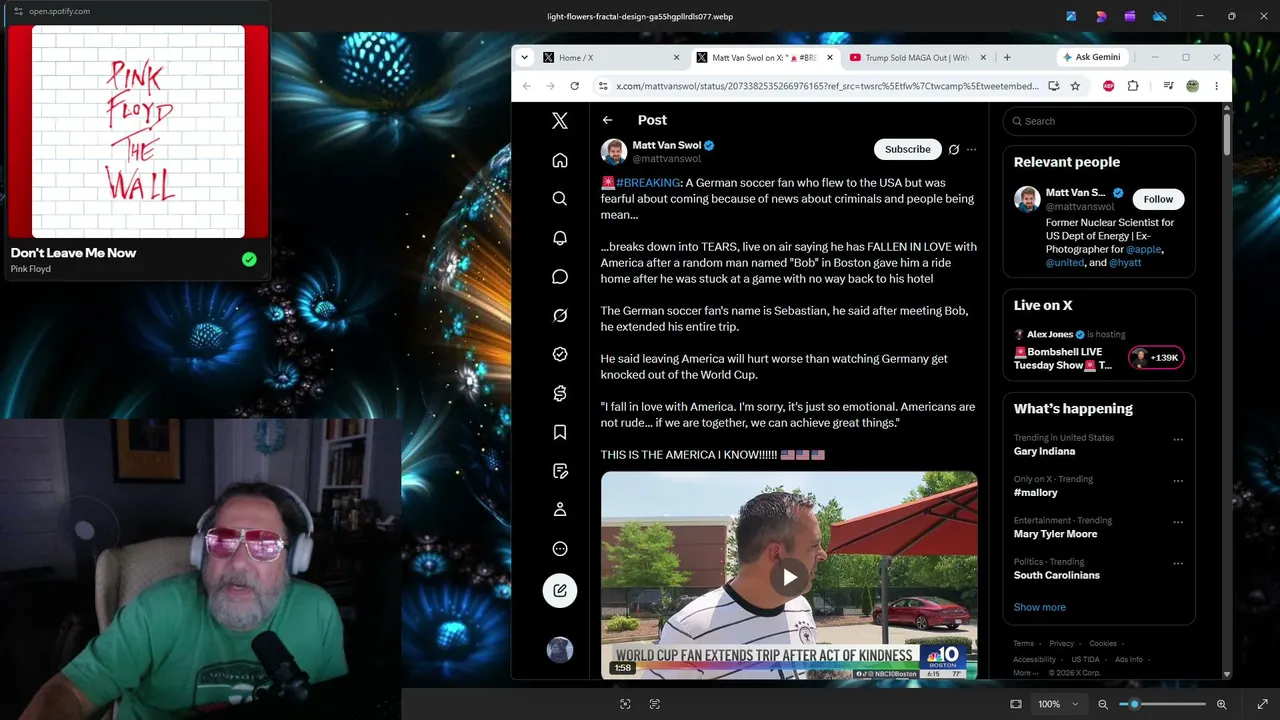1280x720 pixels.
Task: Zoom out with the minus magnifier
Action: click(1103, 704)
